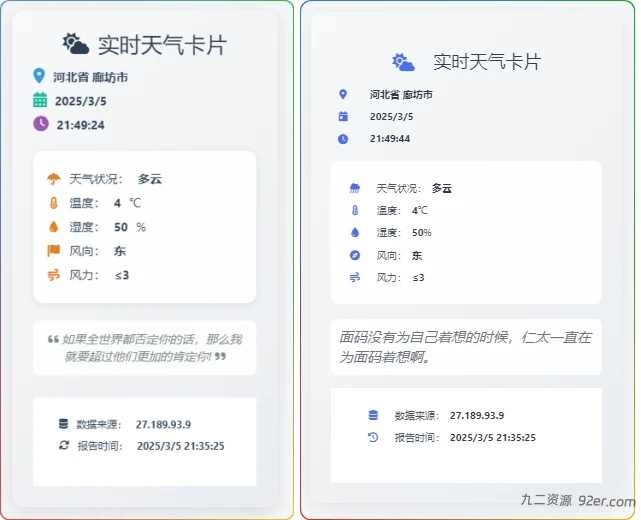Click date 2025/3/5 in the left card

(x=81, y=101)
